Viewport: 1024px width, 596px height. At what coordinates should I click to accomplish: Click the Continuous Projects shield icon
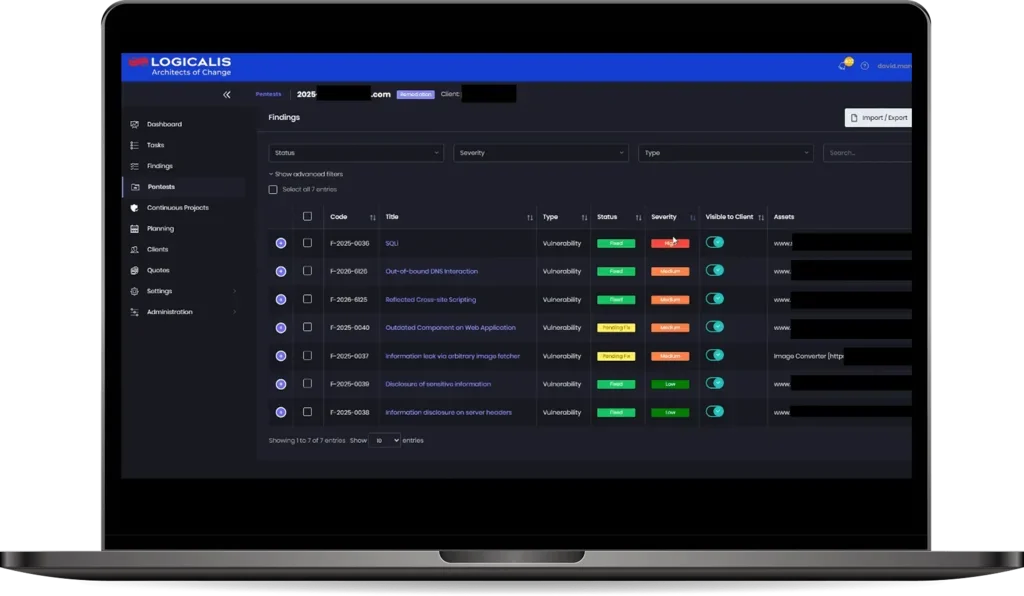coord(135,208)
